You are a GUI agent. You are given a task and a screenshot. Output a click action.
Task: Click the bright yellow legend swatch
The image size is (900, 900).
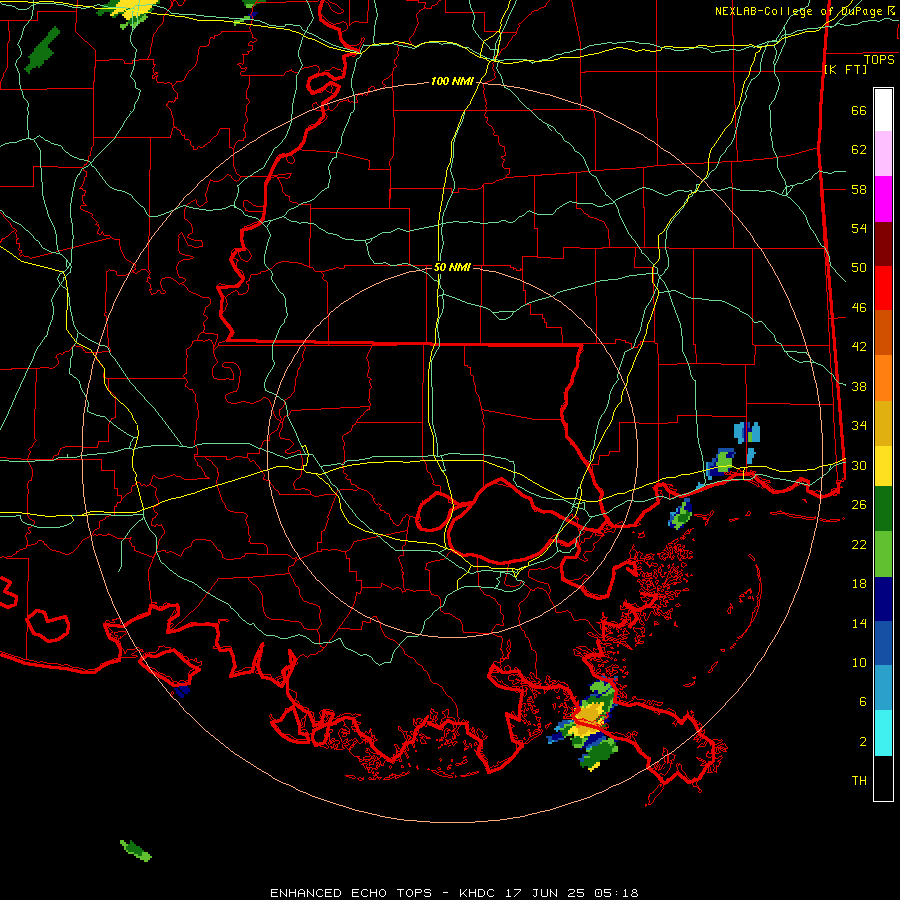pos(883,466)
